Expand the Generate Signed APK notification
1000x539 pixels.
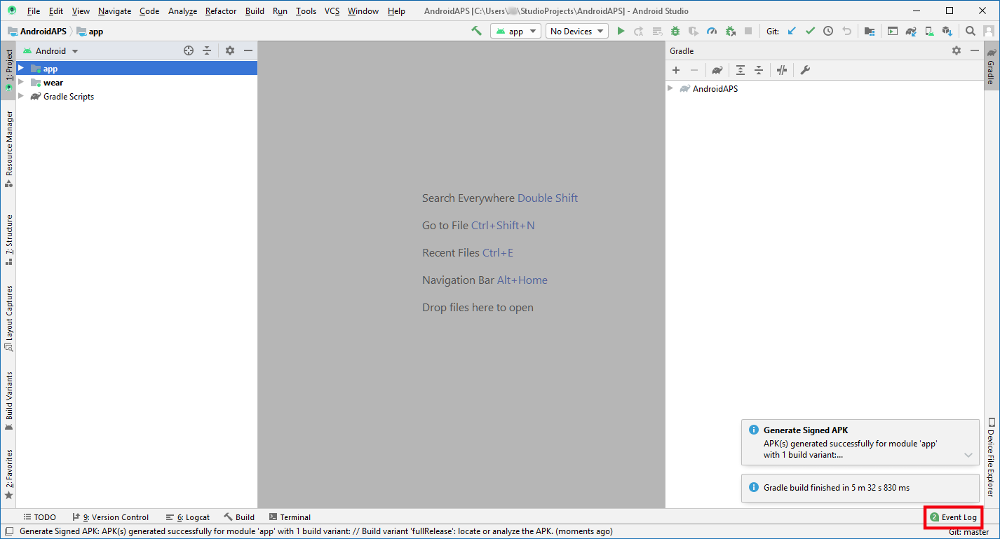pos(968,455)
